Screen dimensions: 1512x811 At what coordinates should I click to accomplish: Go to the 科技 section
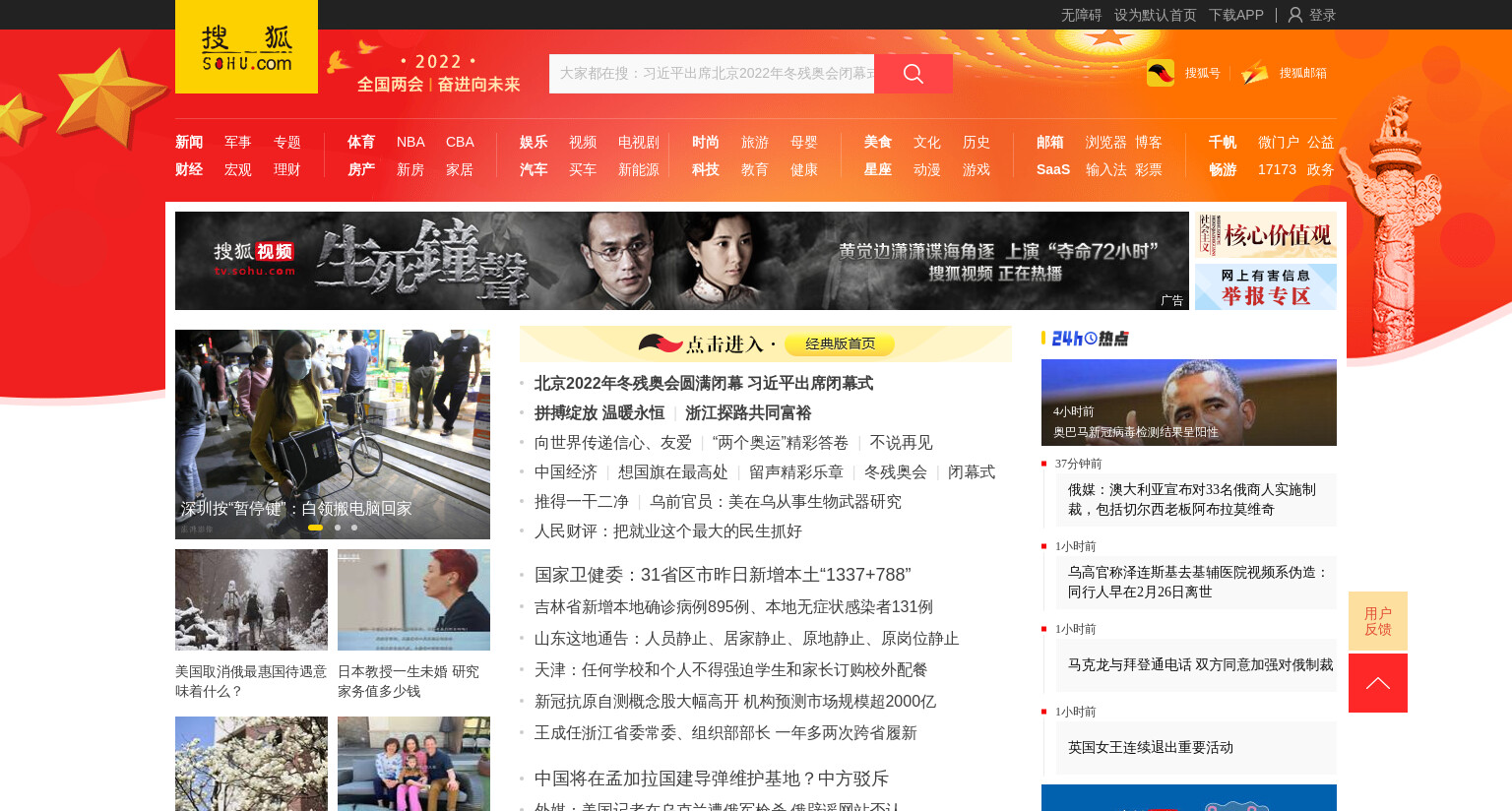coord(706,169)
